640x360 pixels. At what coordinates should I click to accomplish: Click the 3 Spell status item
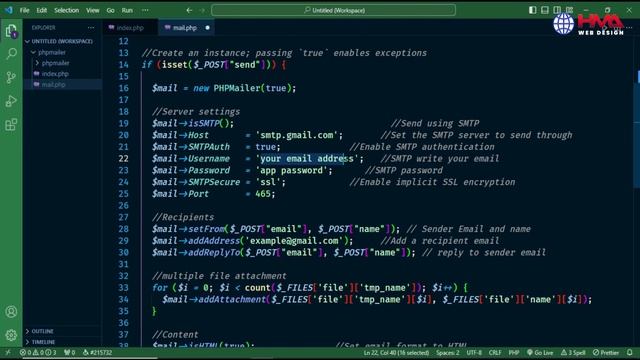[x=573, y=352]
